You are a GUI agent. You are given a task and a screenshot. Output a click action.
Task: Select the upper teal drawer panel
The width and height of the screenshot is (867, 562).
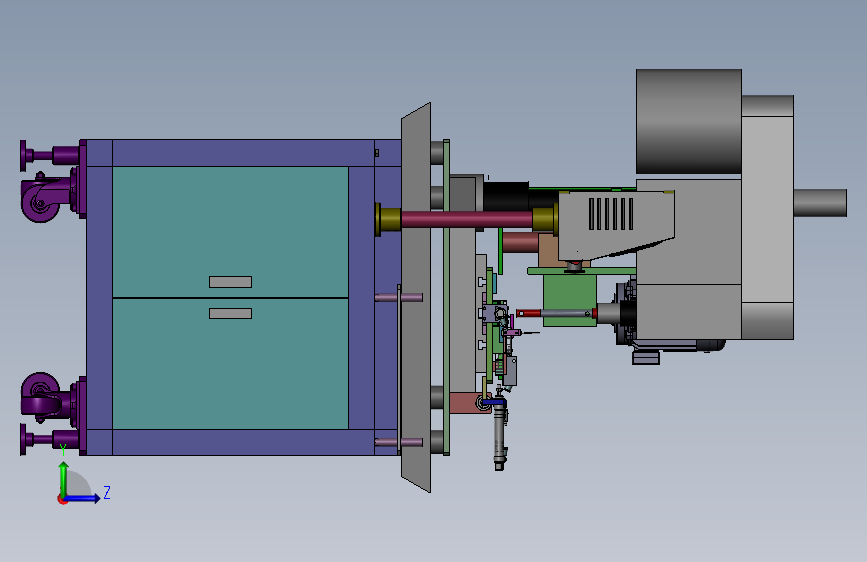pos(230,232)
